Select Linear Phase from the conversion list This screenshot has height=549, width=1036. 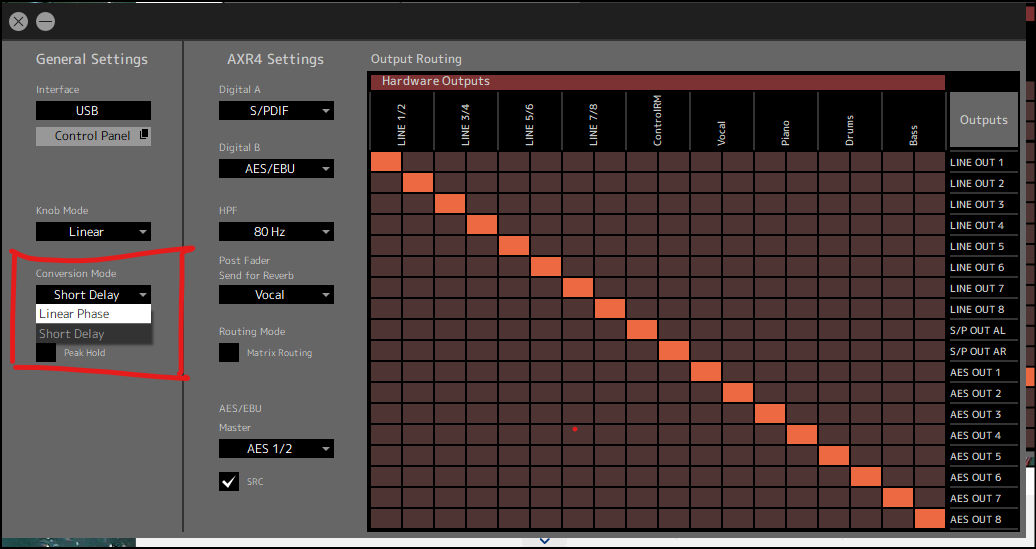pos(93,314)
